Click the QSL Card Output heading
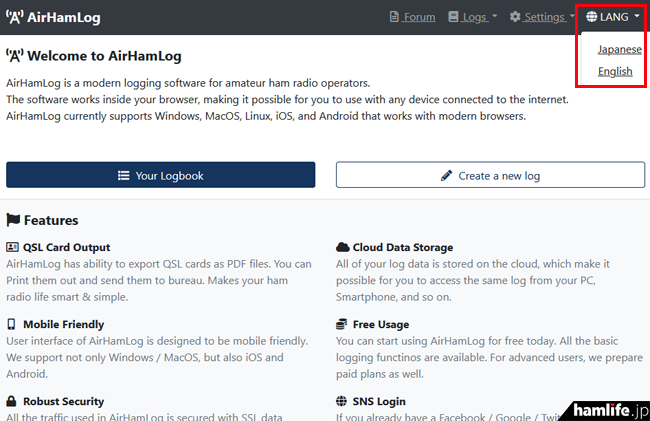This screenshot has height=421, width=650. tap(66, 247)
